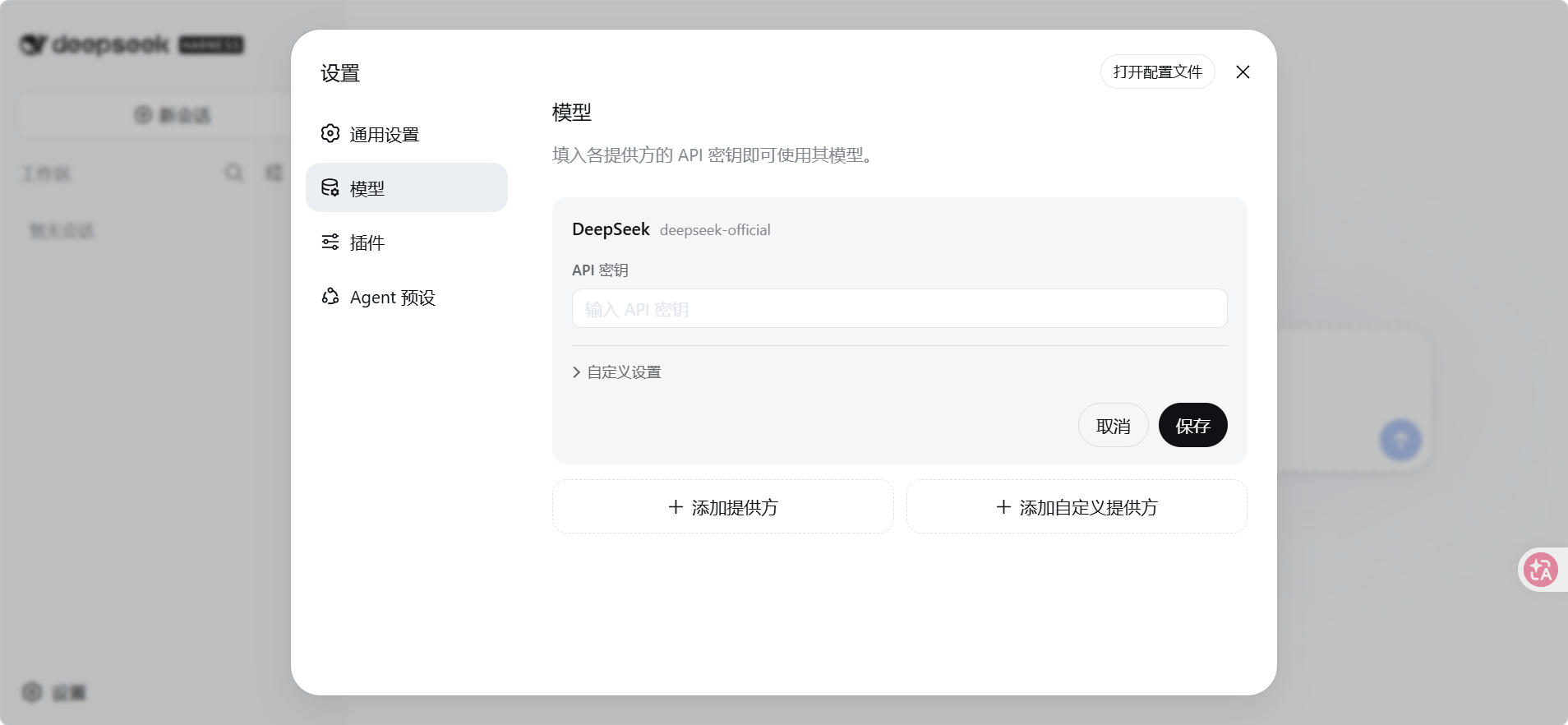
Task: Select the 模型 settings tab
Action: [406, 187]
